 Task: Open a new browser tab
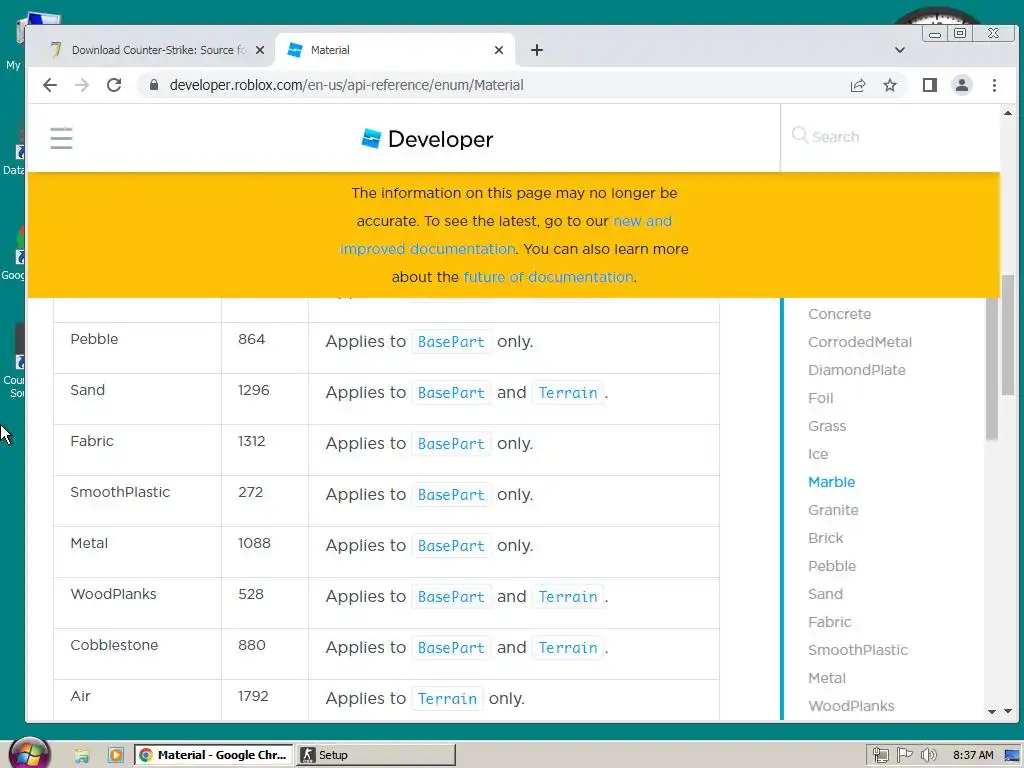pyautogui.click(x=537, y=50)
